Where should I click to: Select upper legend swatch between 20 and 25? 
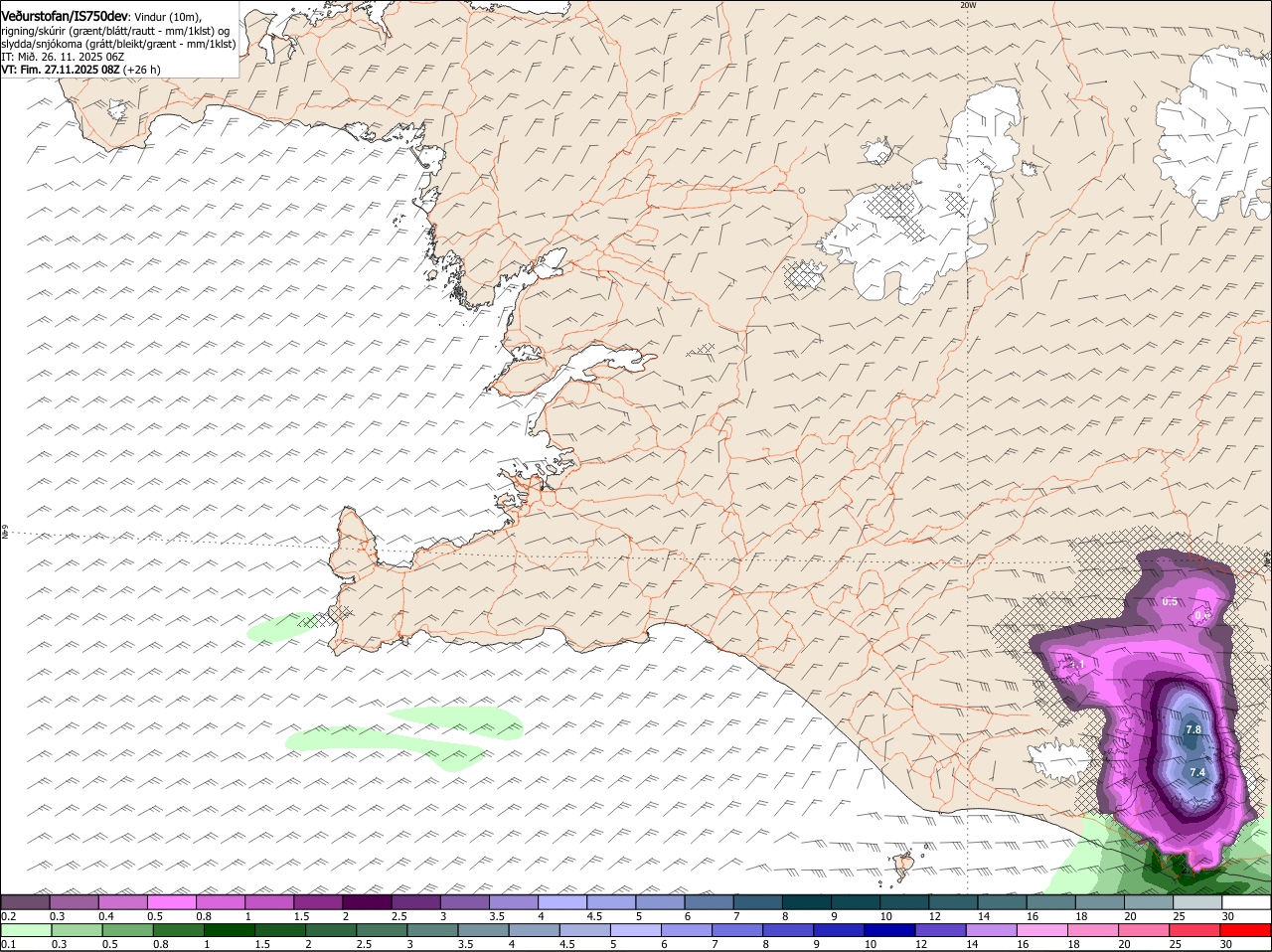click(x=1149, y=902)
